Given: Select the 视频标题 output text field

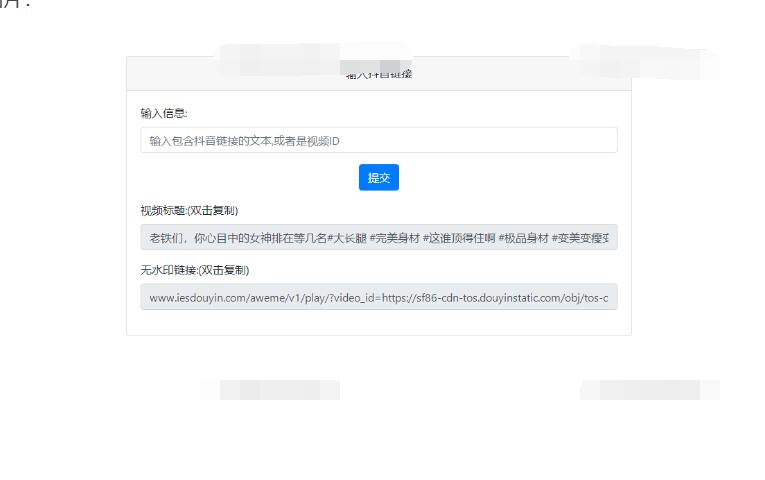Looking at the screenshot, I should (378, 238).
